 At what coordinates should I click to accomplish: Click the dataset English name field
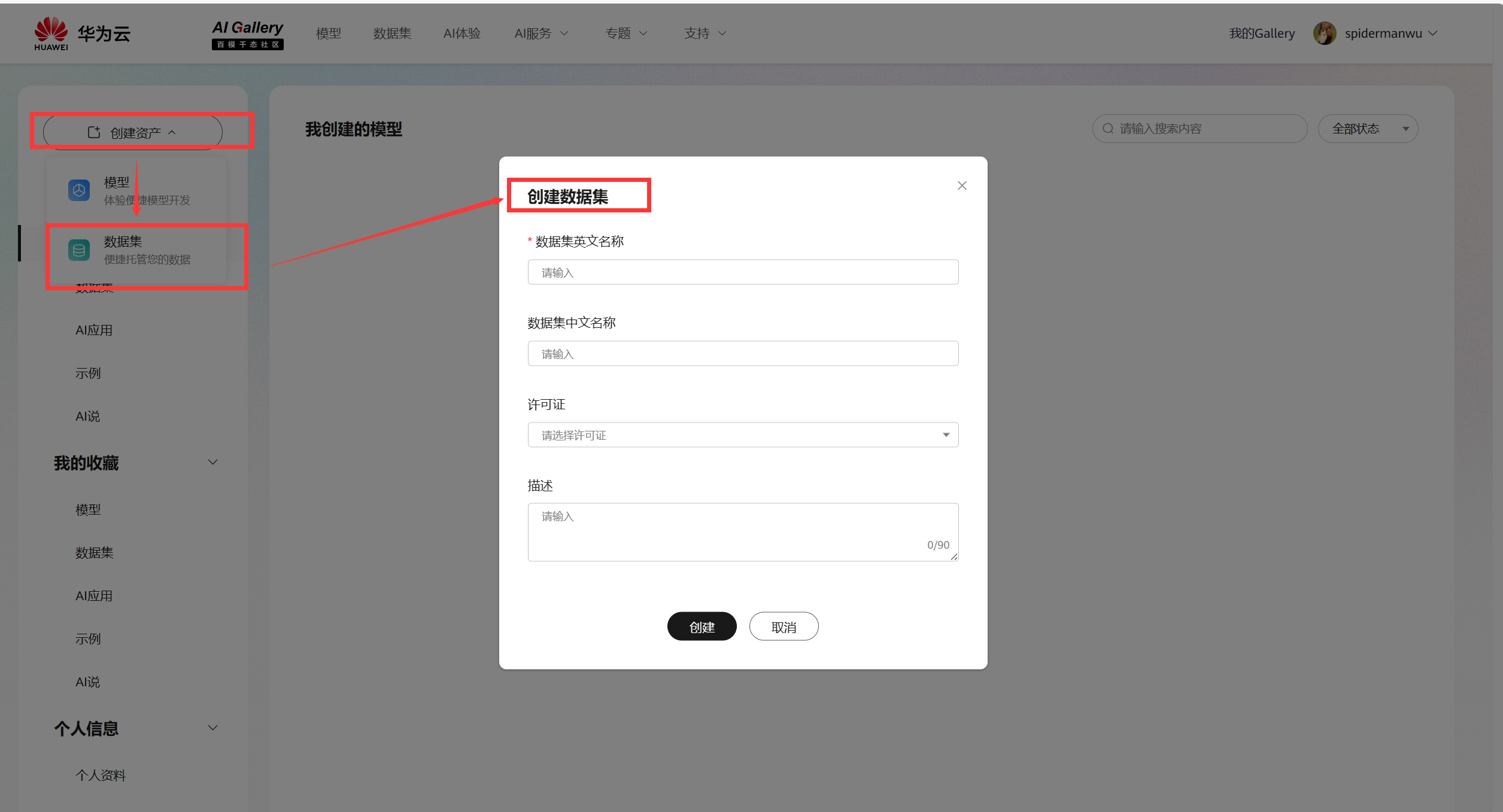743,272
